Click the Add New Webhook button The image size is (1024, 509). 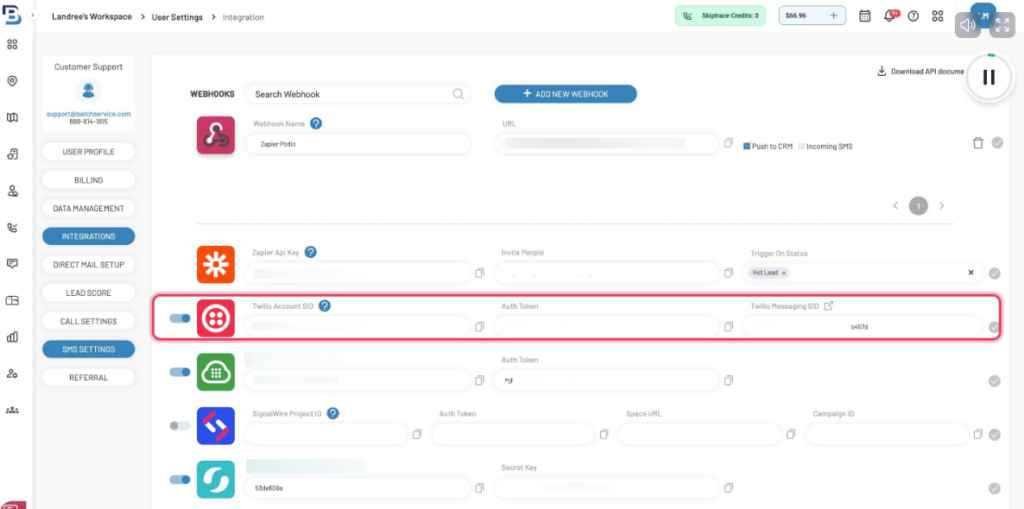tap(565, 94)
